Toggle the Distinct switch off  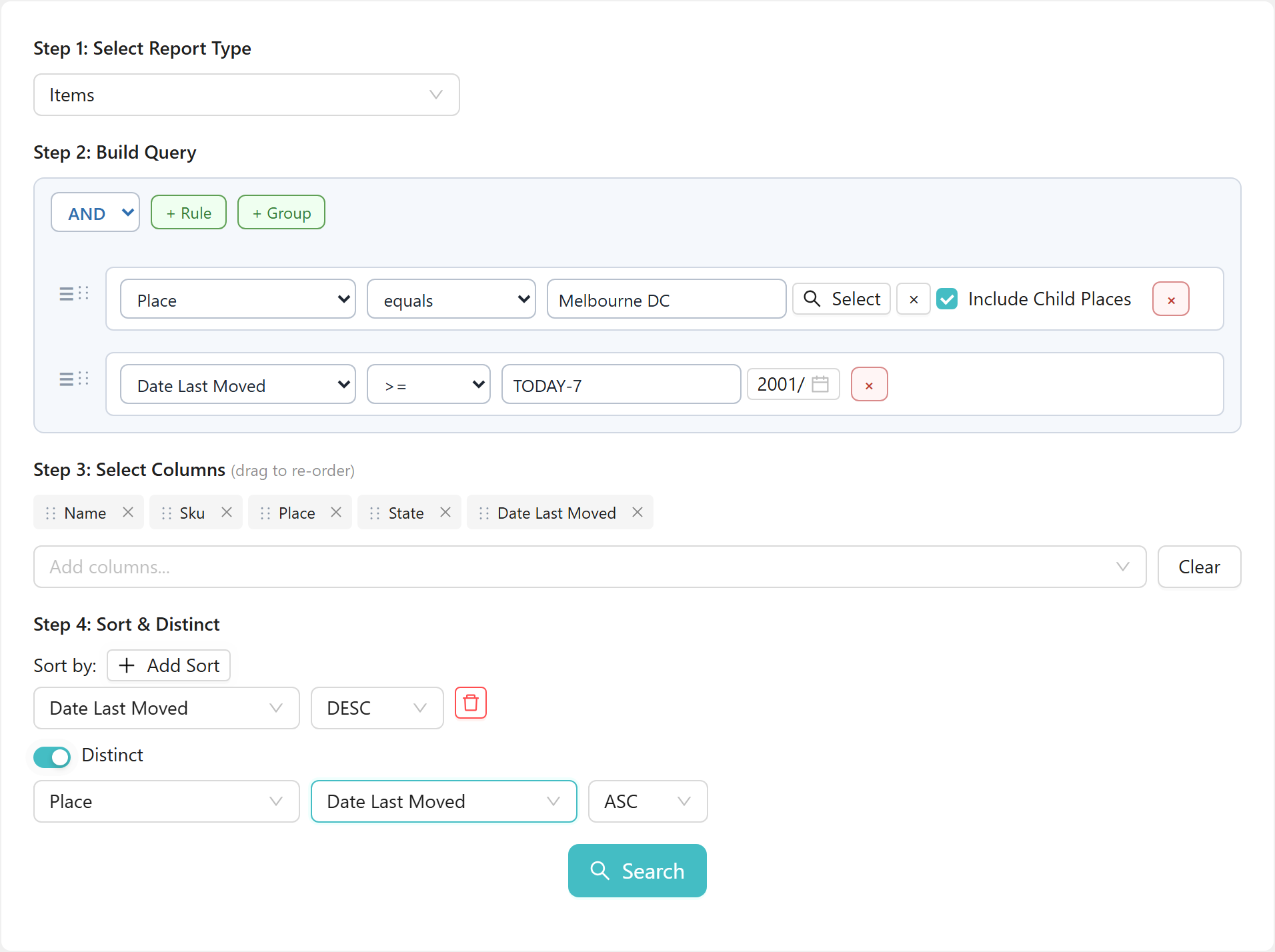52,756
